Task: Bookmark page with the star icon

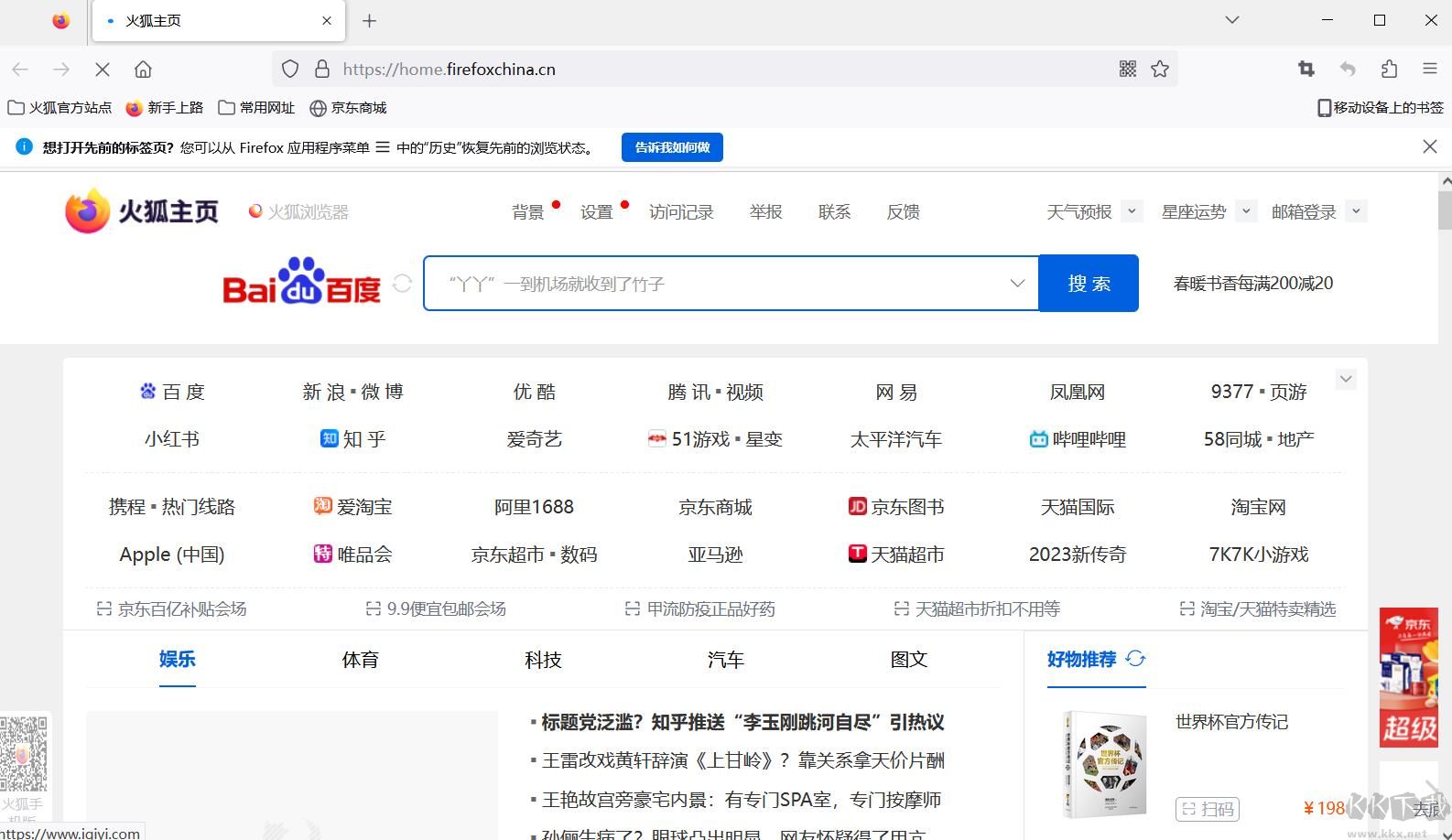Action: pyautogui.click(x=1160, y=70)
